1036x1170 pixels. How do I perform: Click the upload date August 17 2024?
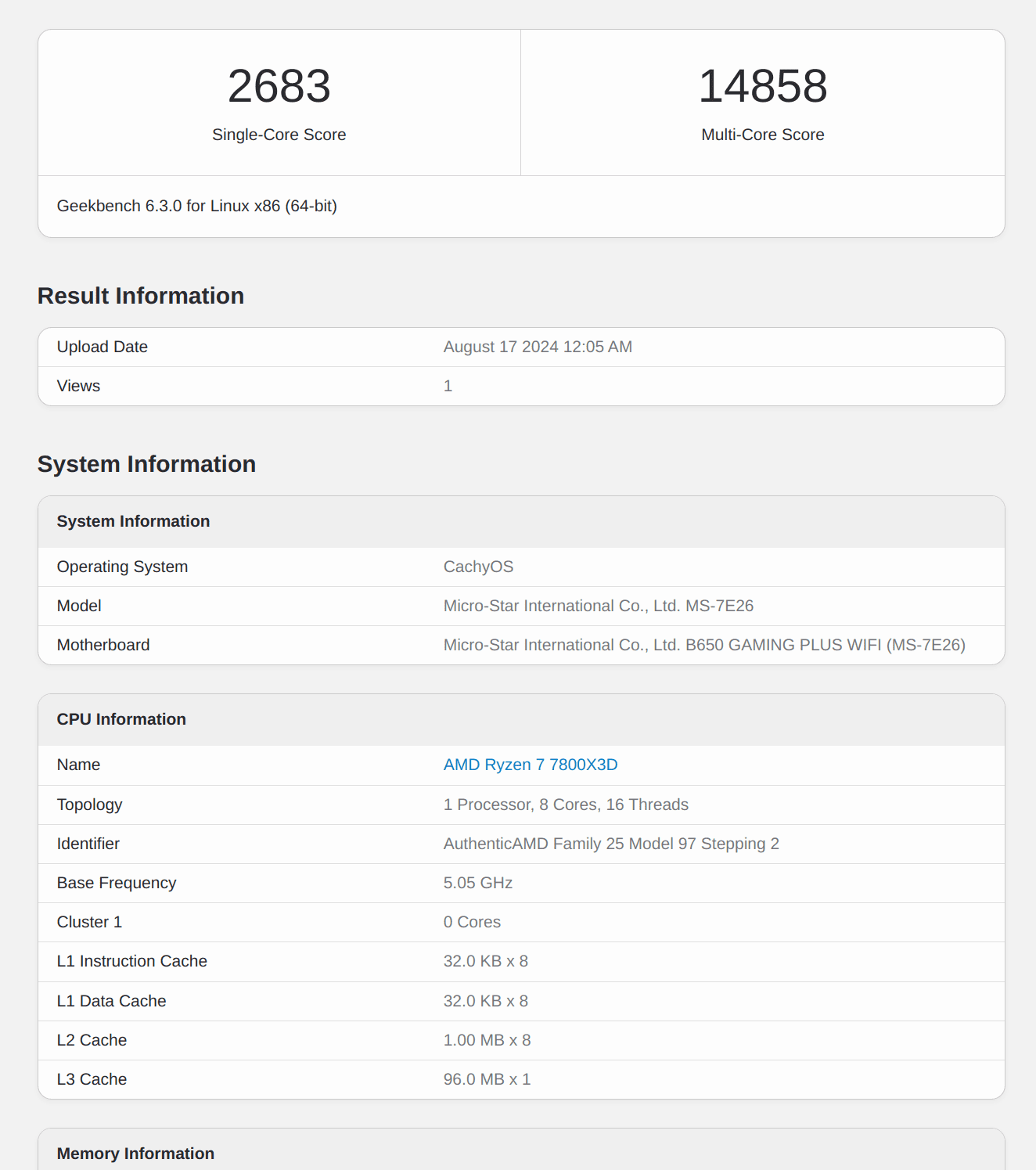(538, 347)
